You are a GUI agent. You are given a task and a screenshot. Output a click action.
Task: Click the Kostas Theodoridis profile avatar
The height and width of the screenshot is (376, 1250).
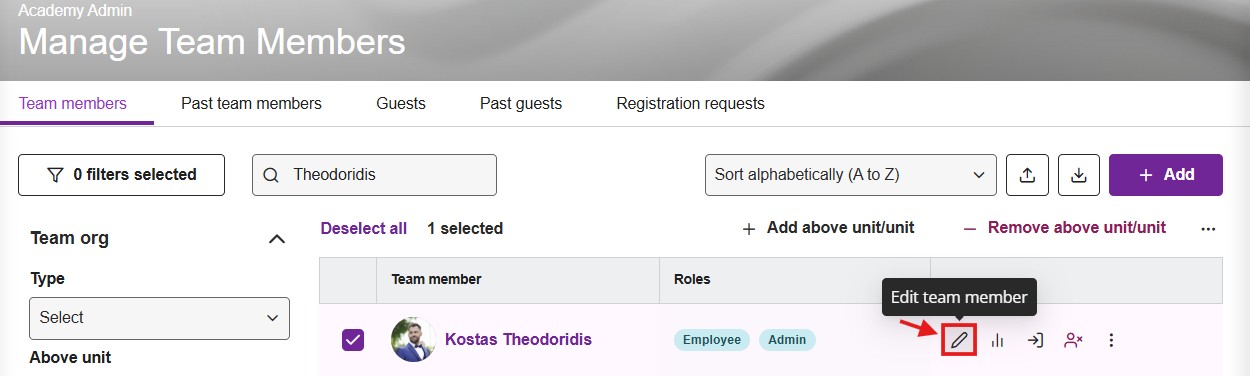[412, 340]
